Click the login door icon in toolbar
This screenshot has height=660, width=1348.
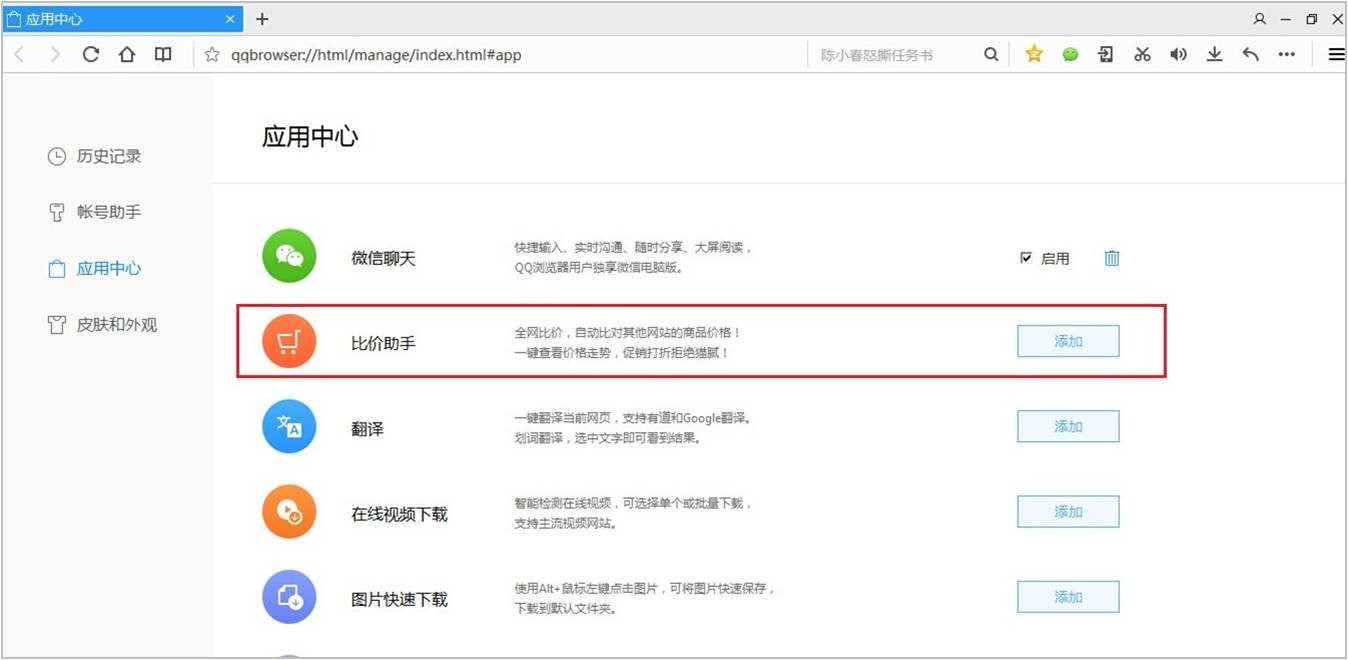[x=1106, y=55]
